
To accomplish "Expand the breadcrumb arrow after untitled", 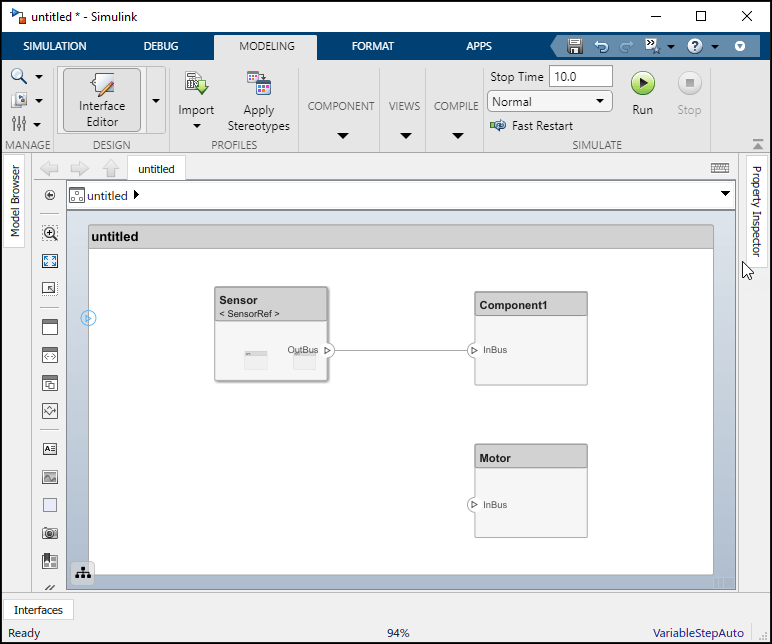I will [136, 195].
